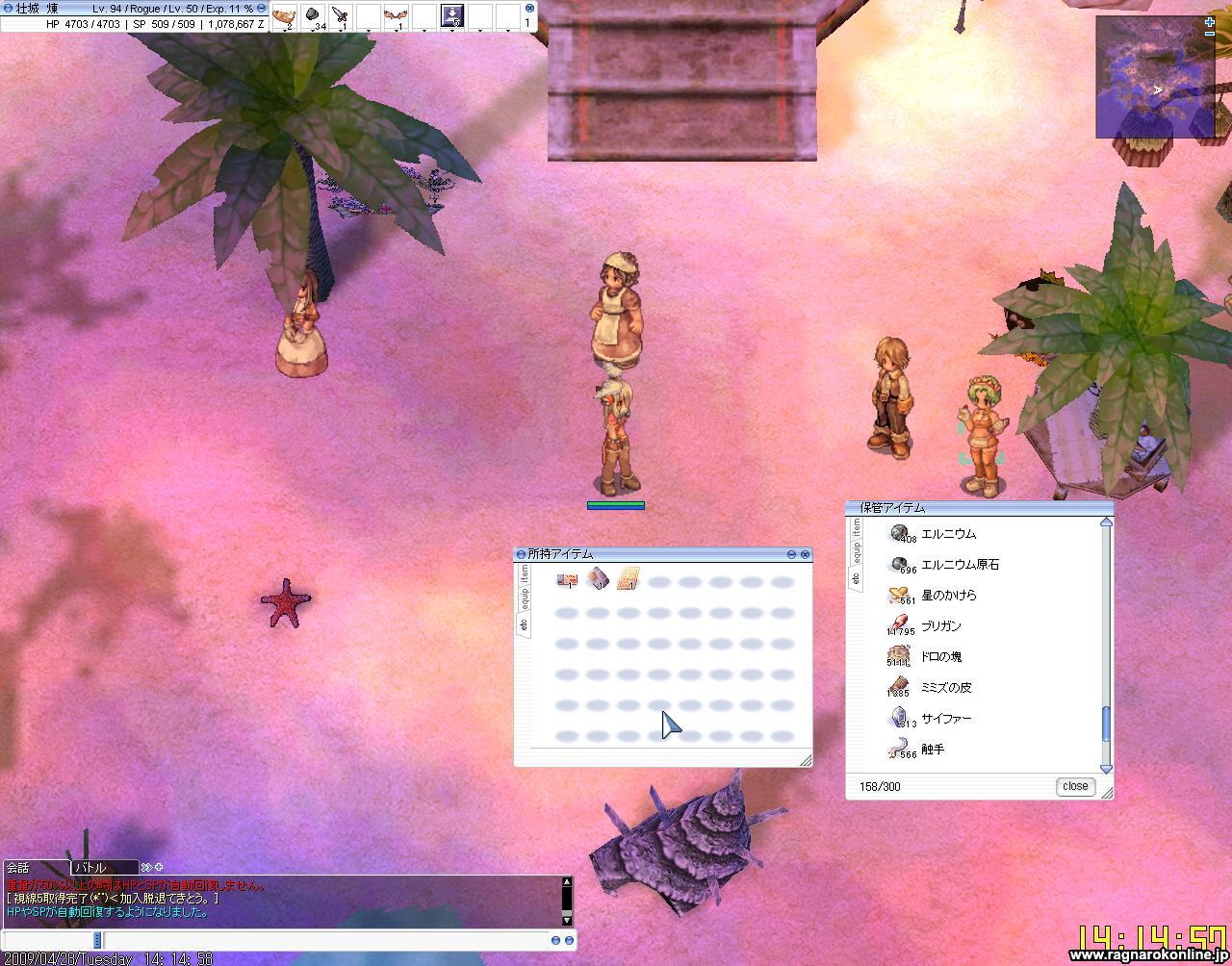Collapse the character status window via left button

pos(7,8)
